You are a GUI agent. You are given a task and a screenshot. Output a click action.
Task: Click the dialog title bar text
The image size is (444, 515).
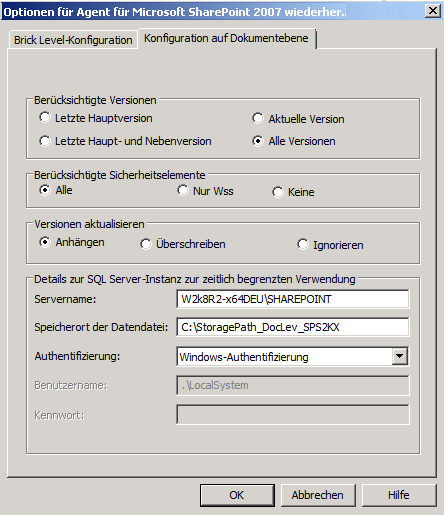175,12
